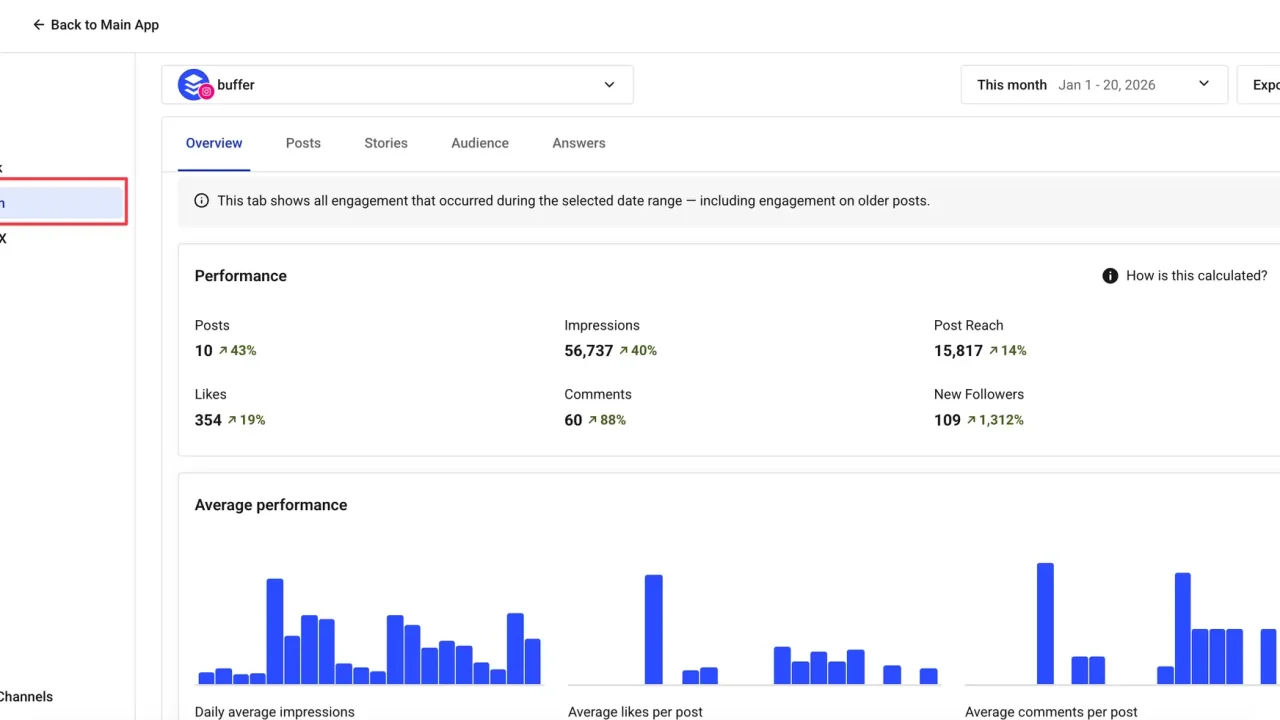The image size is (1280, 720).
Task: Click the info icon beside 'How is this calculated?'
Action: (x=1110, y=275)
